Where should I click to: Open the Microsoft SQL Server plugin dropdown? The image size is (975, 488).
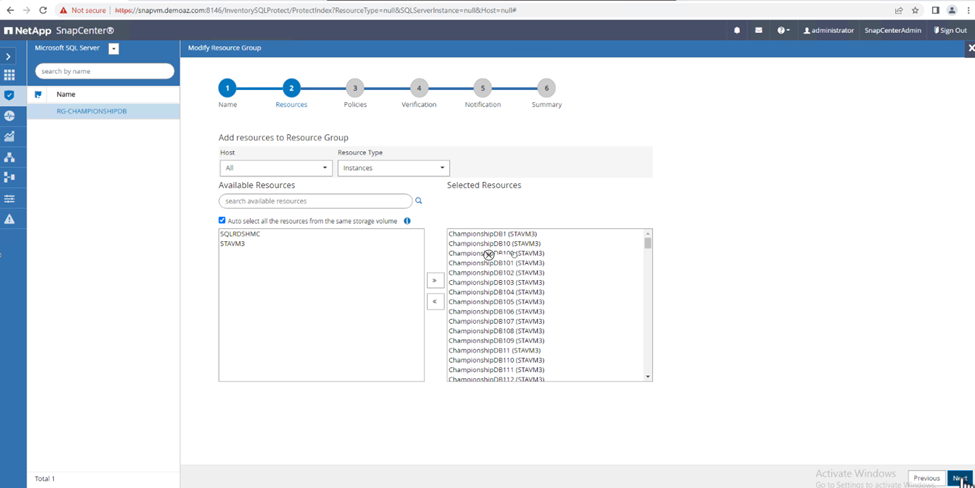(x=113, y=48)
